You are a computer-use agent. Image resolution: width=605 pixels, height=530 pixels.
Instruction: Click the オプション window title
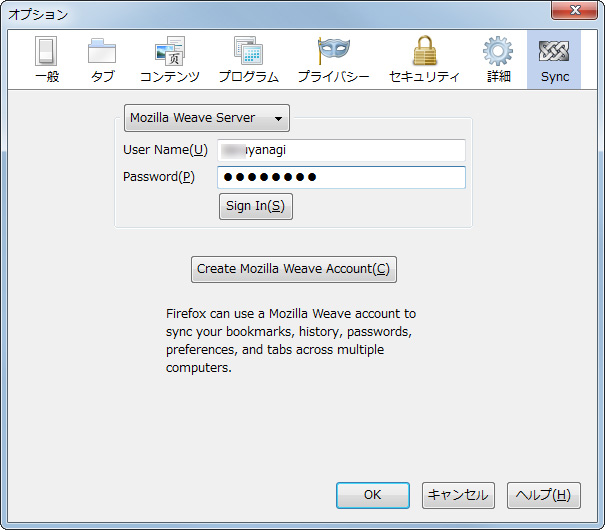point(38,15)
